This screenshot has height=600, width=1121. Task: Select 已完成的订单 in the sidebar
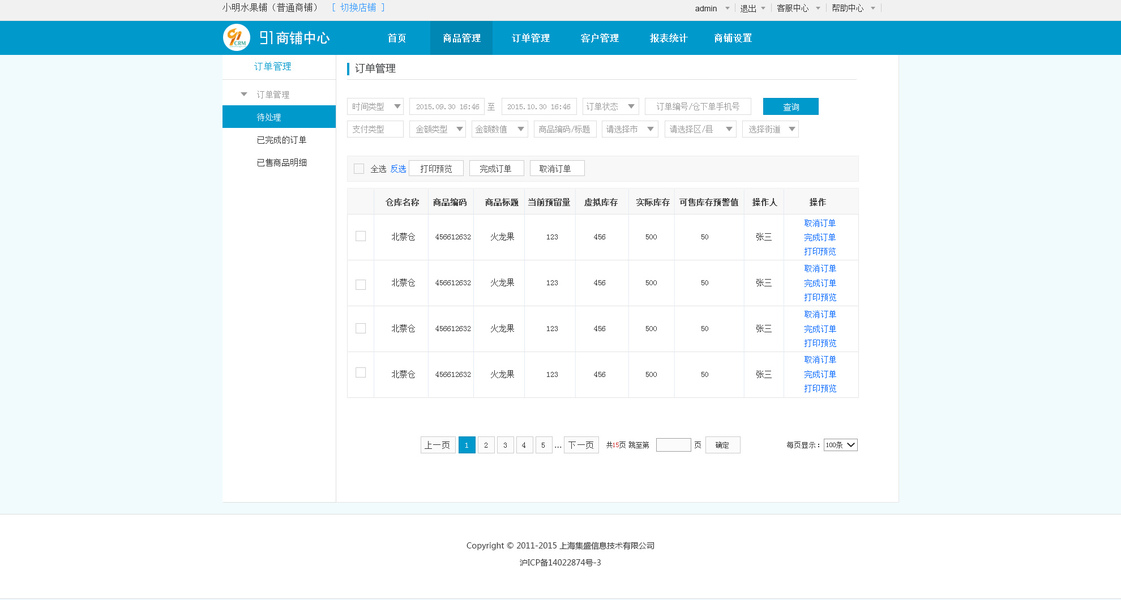pos(281,140)
